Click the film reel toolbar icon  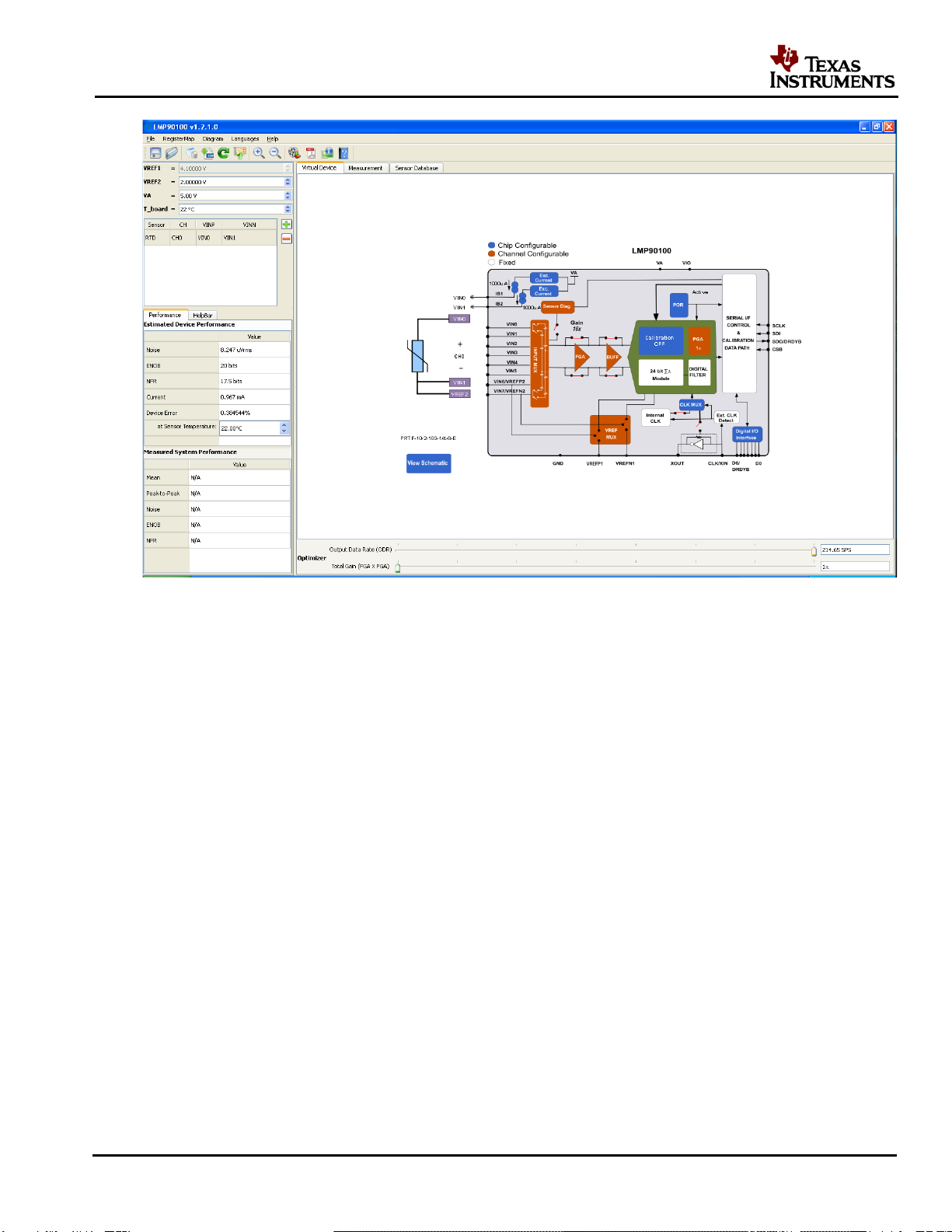coord(294,153)
